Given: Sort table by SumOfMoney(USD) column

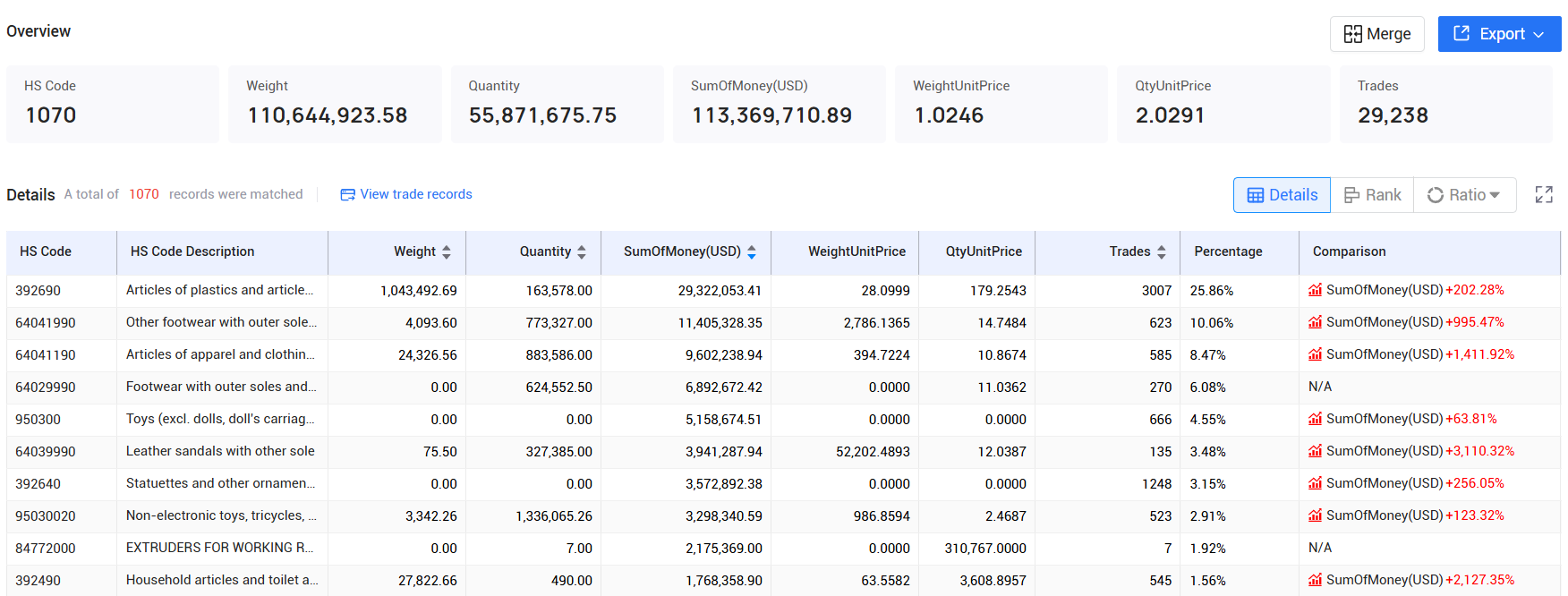Looking at the screenshot, I should (x=752, y=252).
